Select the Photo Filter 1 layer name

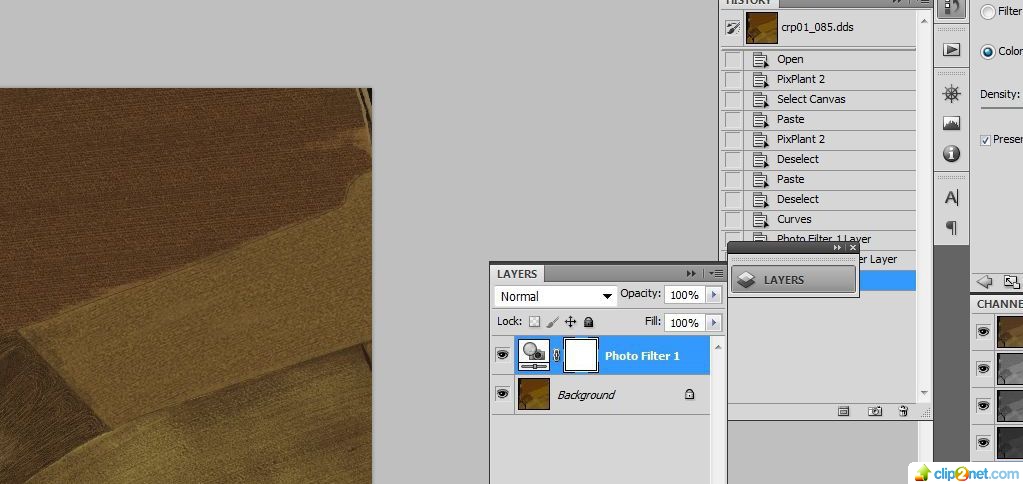(642, 355)
